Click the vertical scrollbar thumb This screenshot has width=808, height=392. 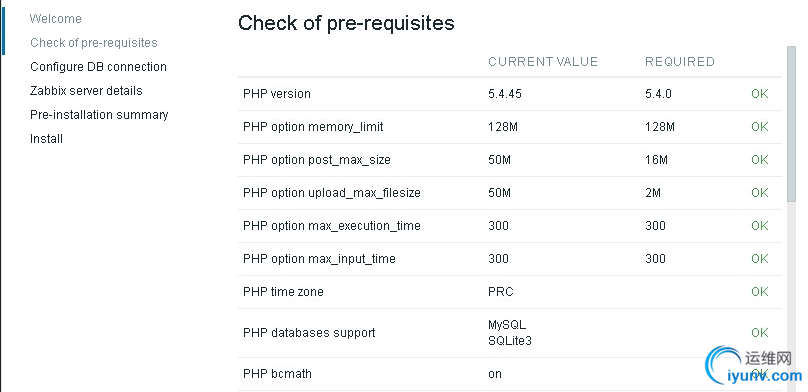click(x=792, y=124)
